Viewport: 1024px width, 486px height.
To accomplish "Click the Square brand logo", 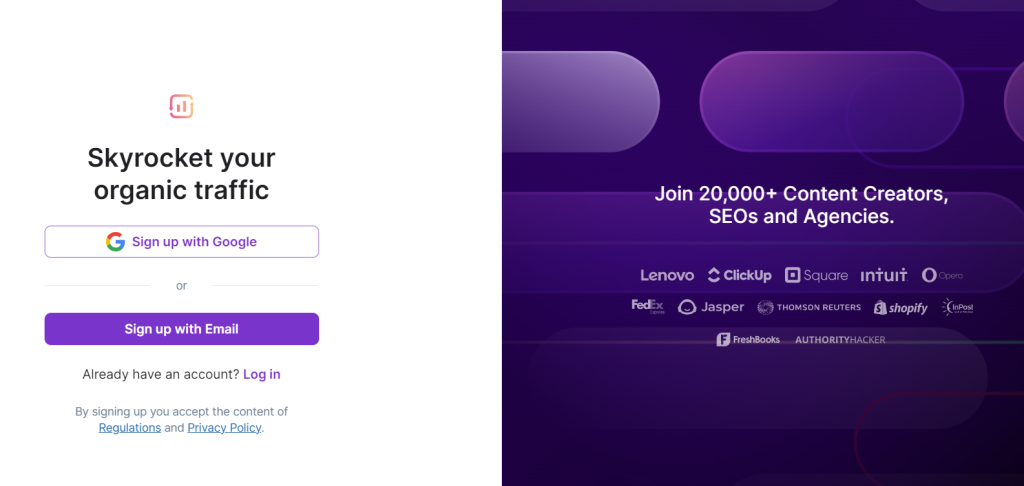I will [816, 275].
